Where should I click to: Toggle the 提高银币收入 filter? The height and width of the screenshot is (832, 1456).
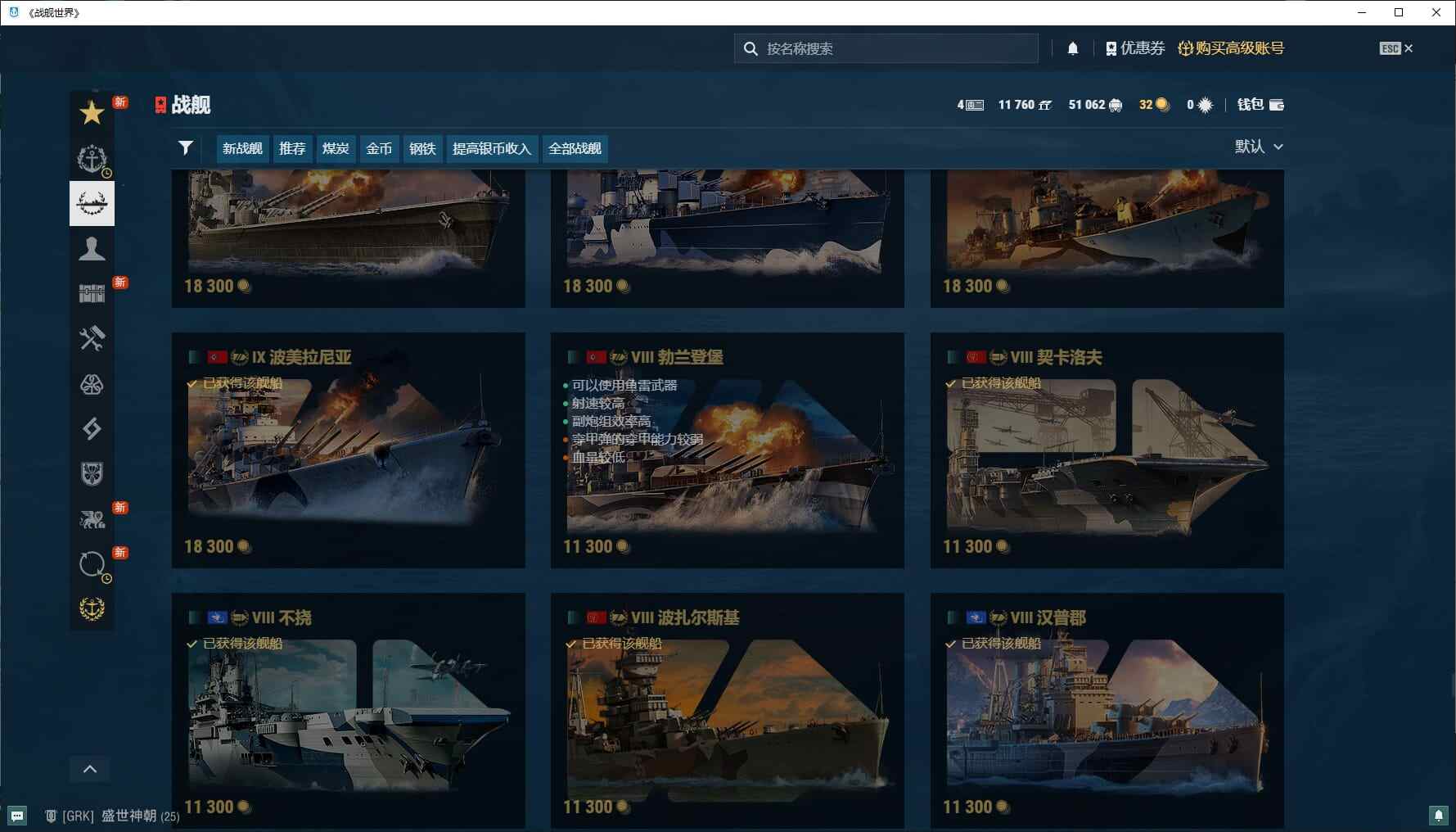click(x=492, y=148)
